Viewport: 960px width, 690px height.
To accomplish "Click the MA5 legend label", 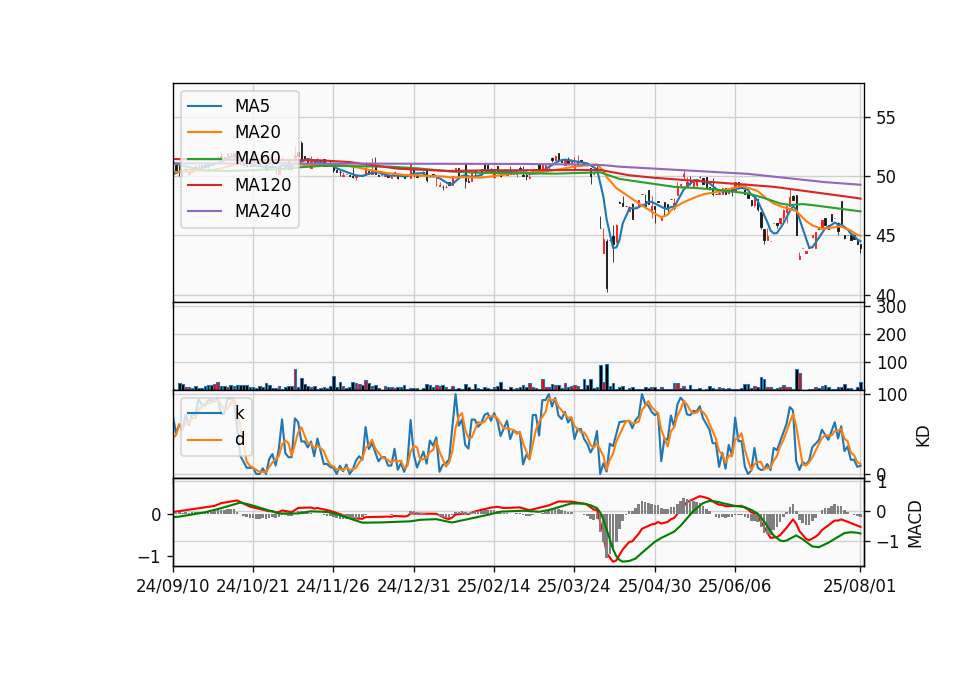I will coord(252,106).
